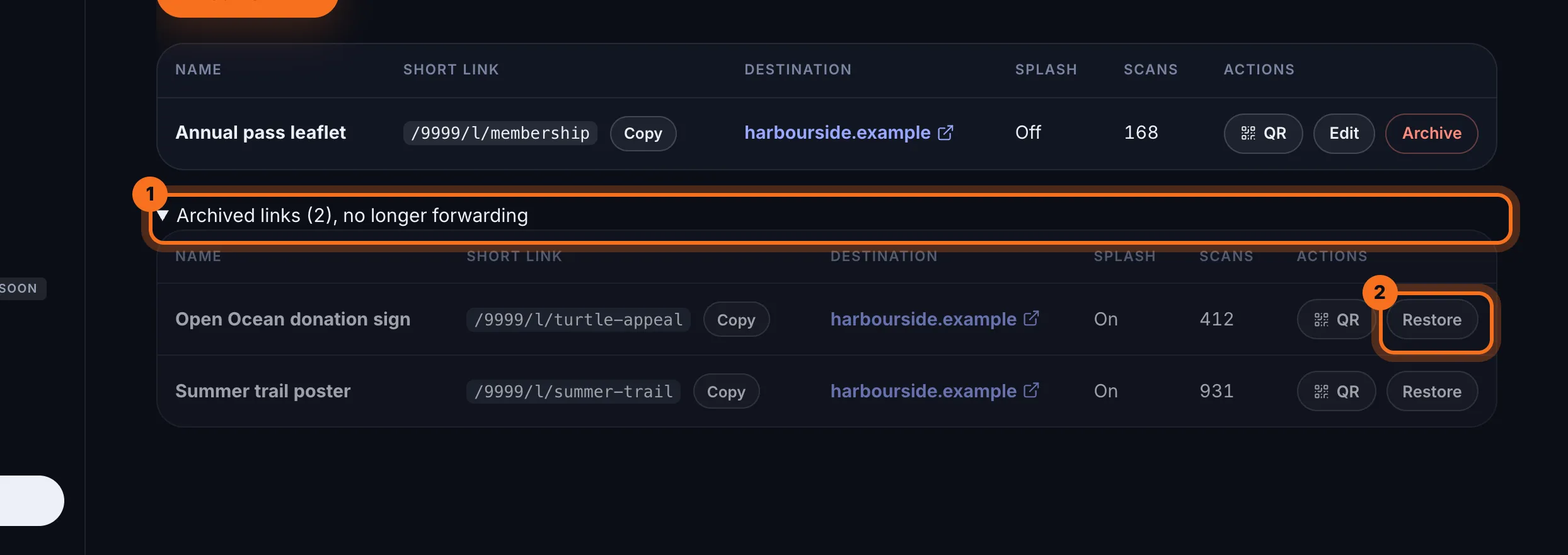Copy the /9999/l/summer-trail short link

tap(726, 391)
